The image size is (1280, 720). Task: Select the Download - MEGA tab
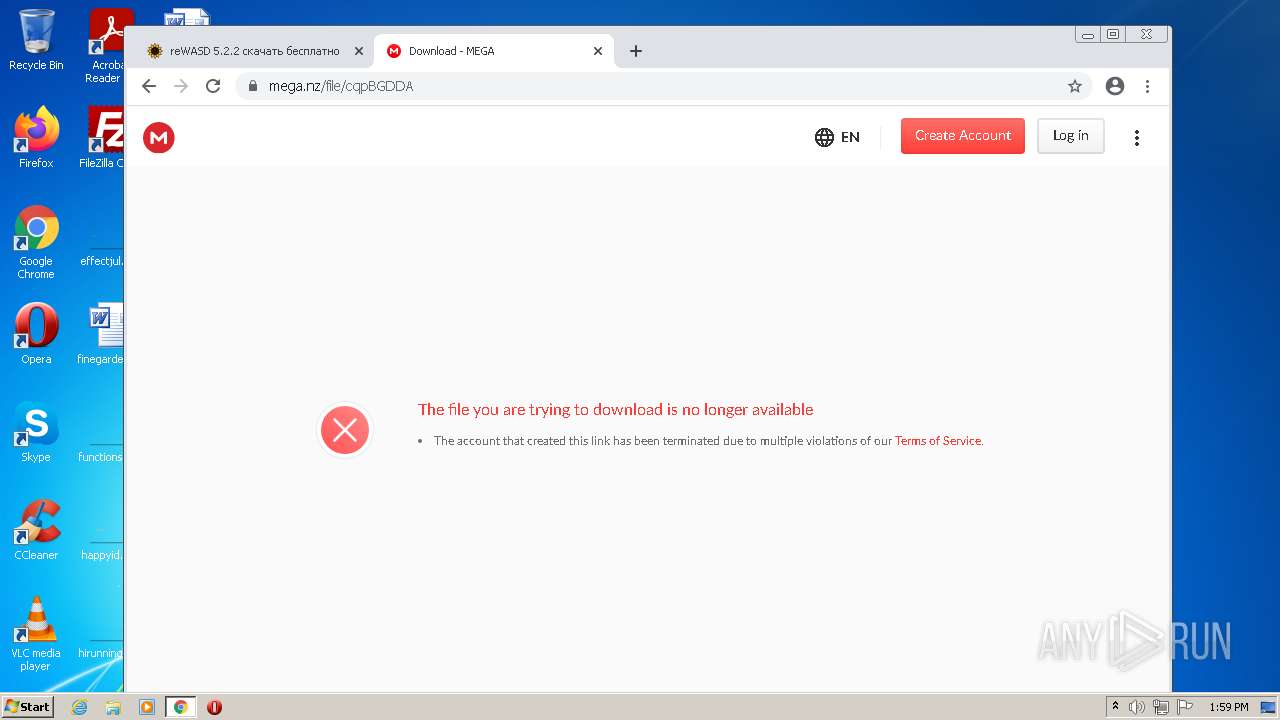pos(494,51)
